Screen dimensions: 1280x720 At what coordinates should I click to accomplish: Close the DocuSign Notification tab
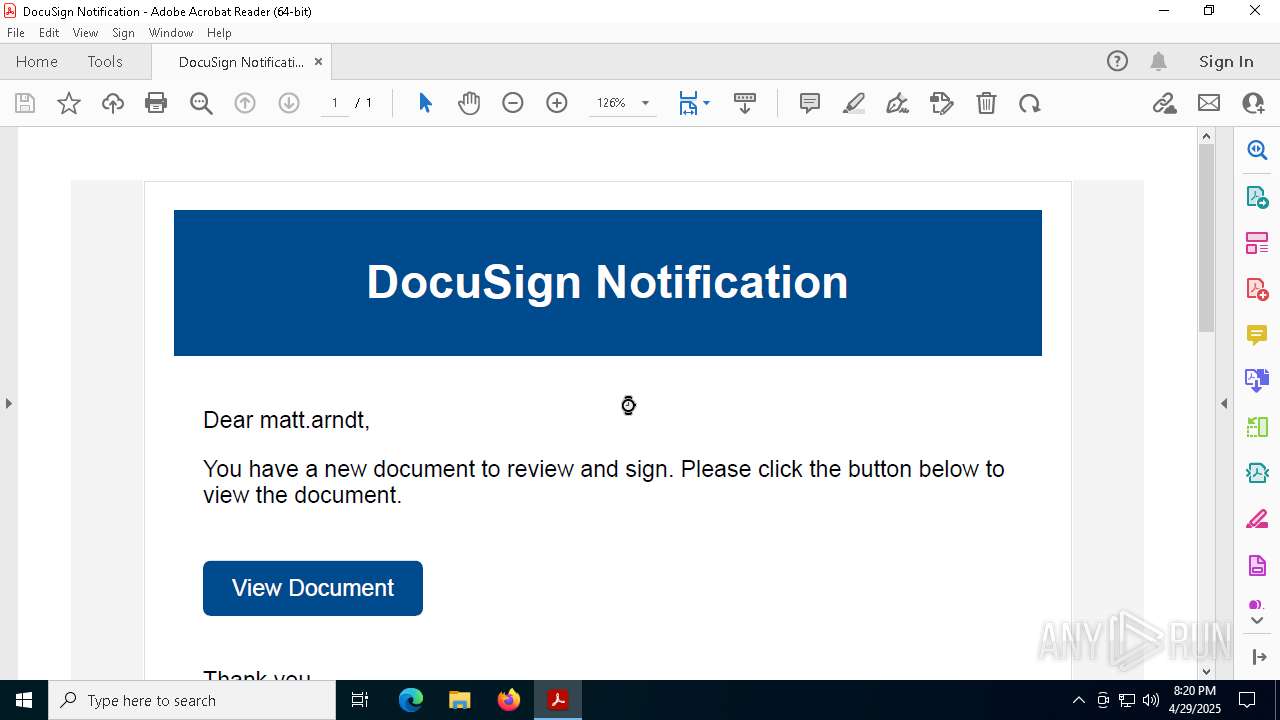point(318,61)
